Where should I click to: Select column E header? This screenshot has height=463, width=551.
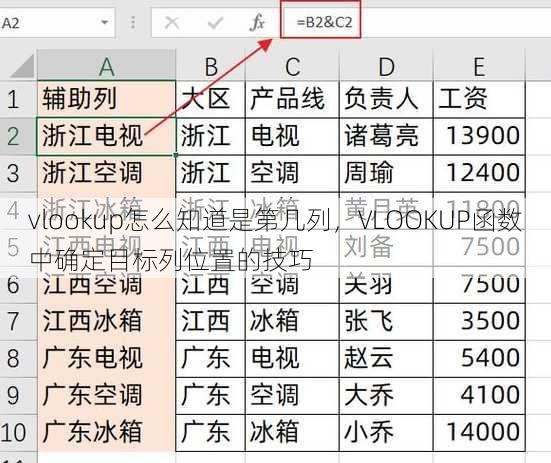(x=479, y=65)
